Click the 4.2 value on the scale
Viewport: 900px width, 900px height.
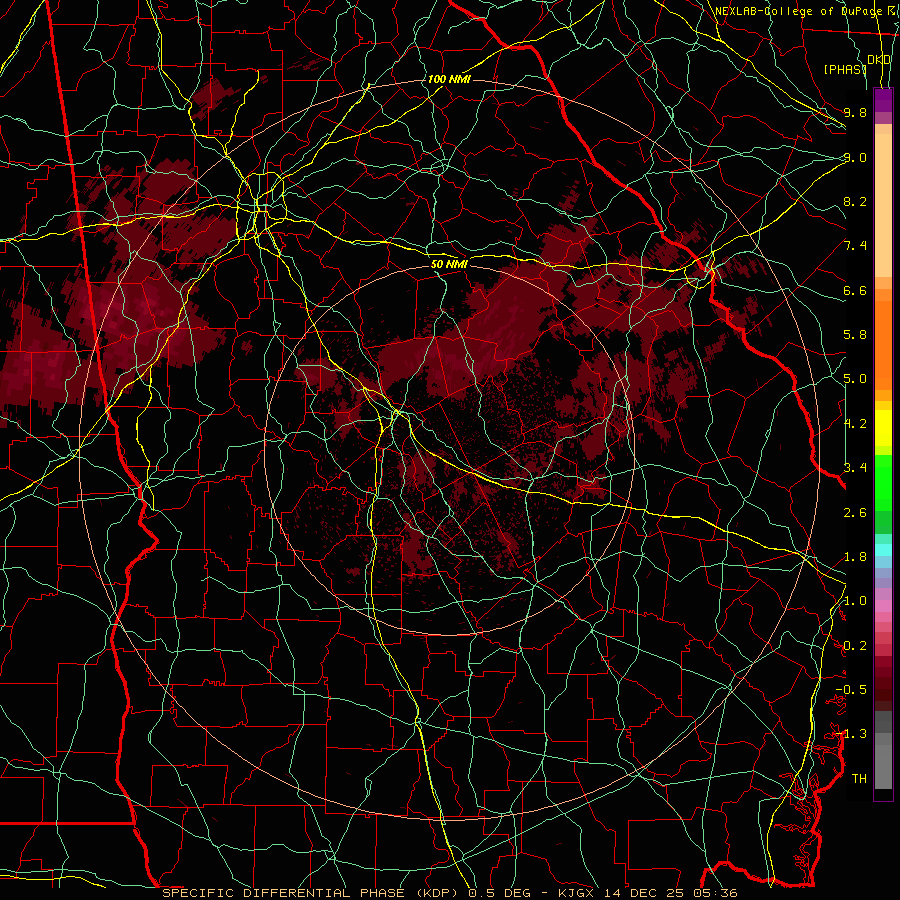(x=855, y=424)
